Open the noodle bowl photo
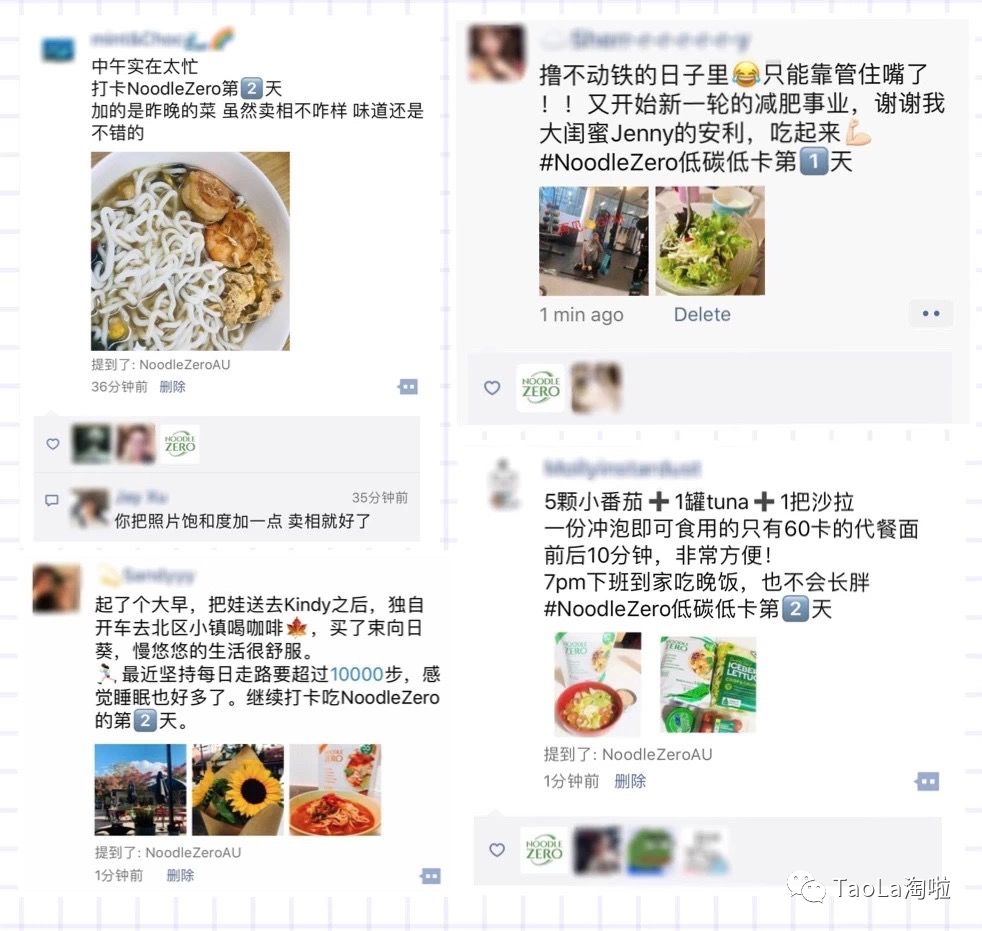 pyautogui.click(x=190, y=251)
